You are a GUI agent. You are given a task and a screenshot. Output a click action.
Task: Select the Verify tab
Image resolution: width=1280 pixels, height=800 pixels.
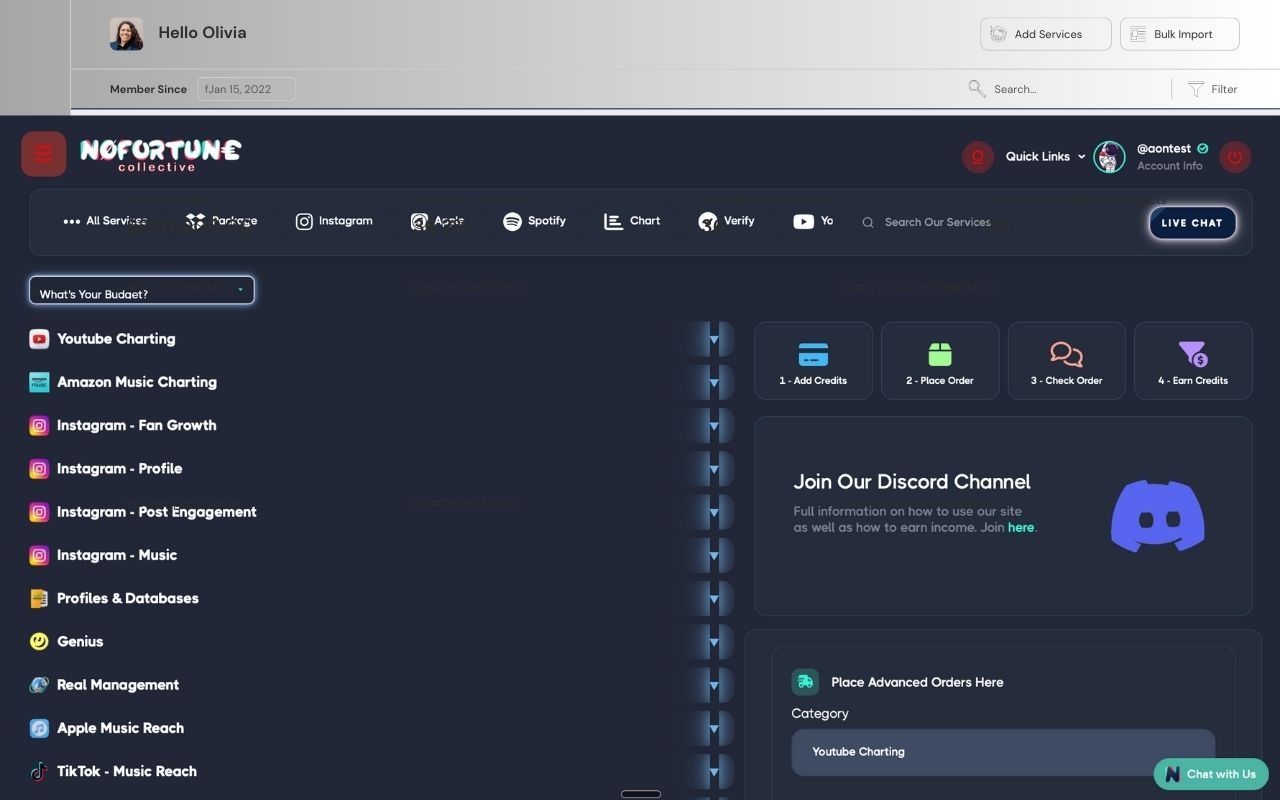pos(726,221)
